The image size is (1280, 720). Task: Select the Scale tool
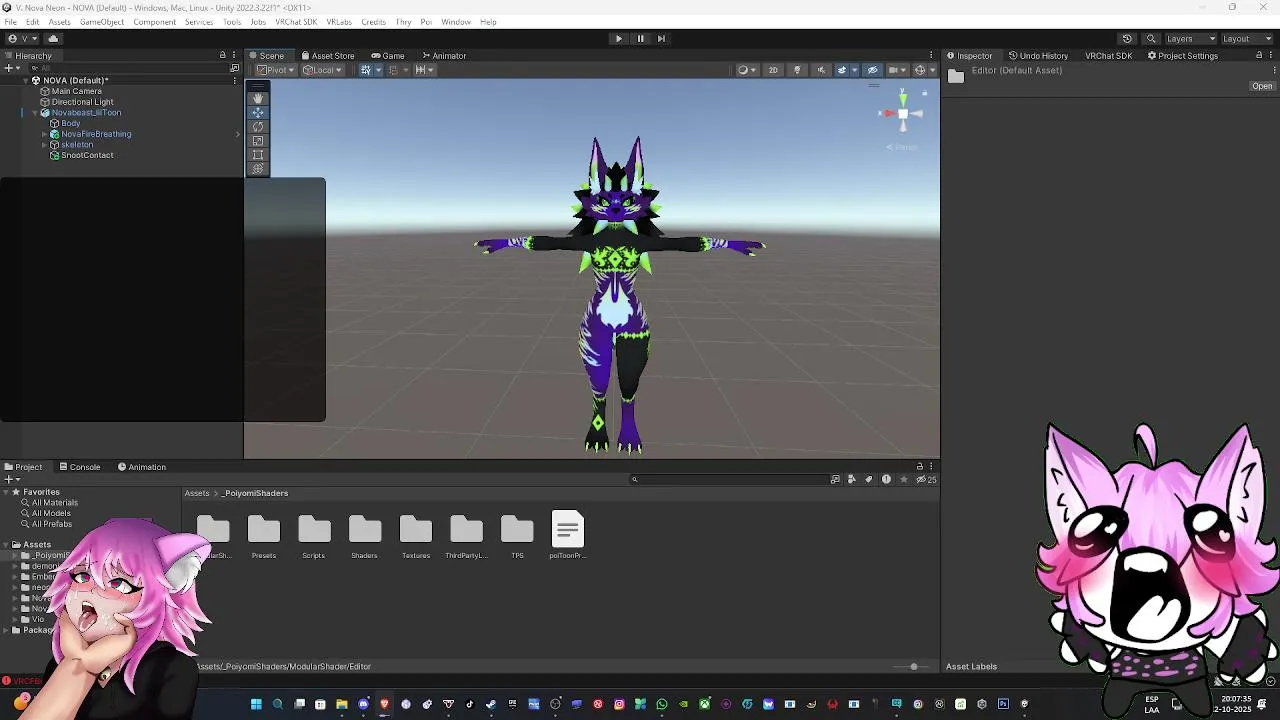(x=258, y=140)
